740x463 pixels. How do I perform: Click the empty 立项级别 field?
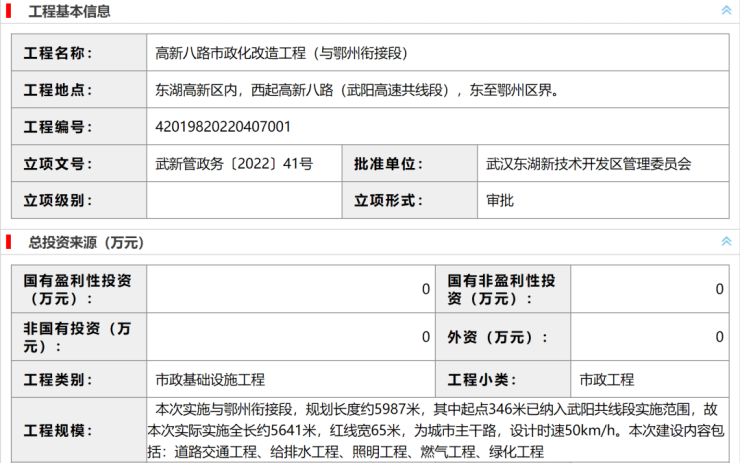click(243, 200)
